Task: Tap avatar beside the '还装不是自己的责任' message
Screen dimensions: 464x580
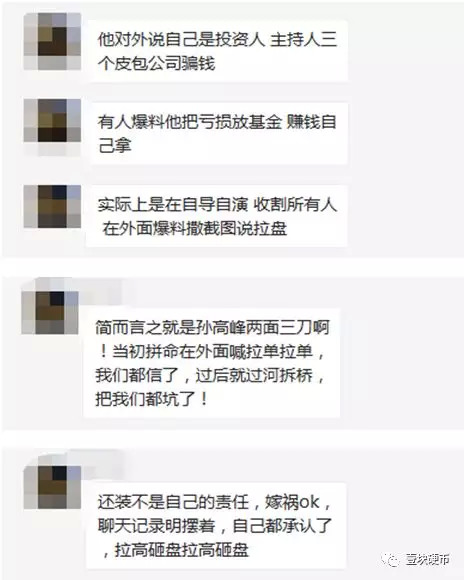Action: tap(52, 487)
